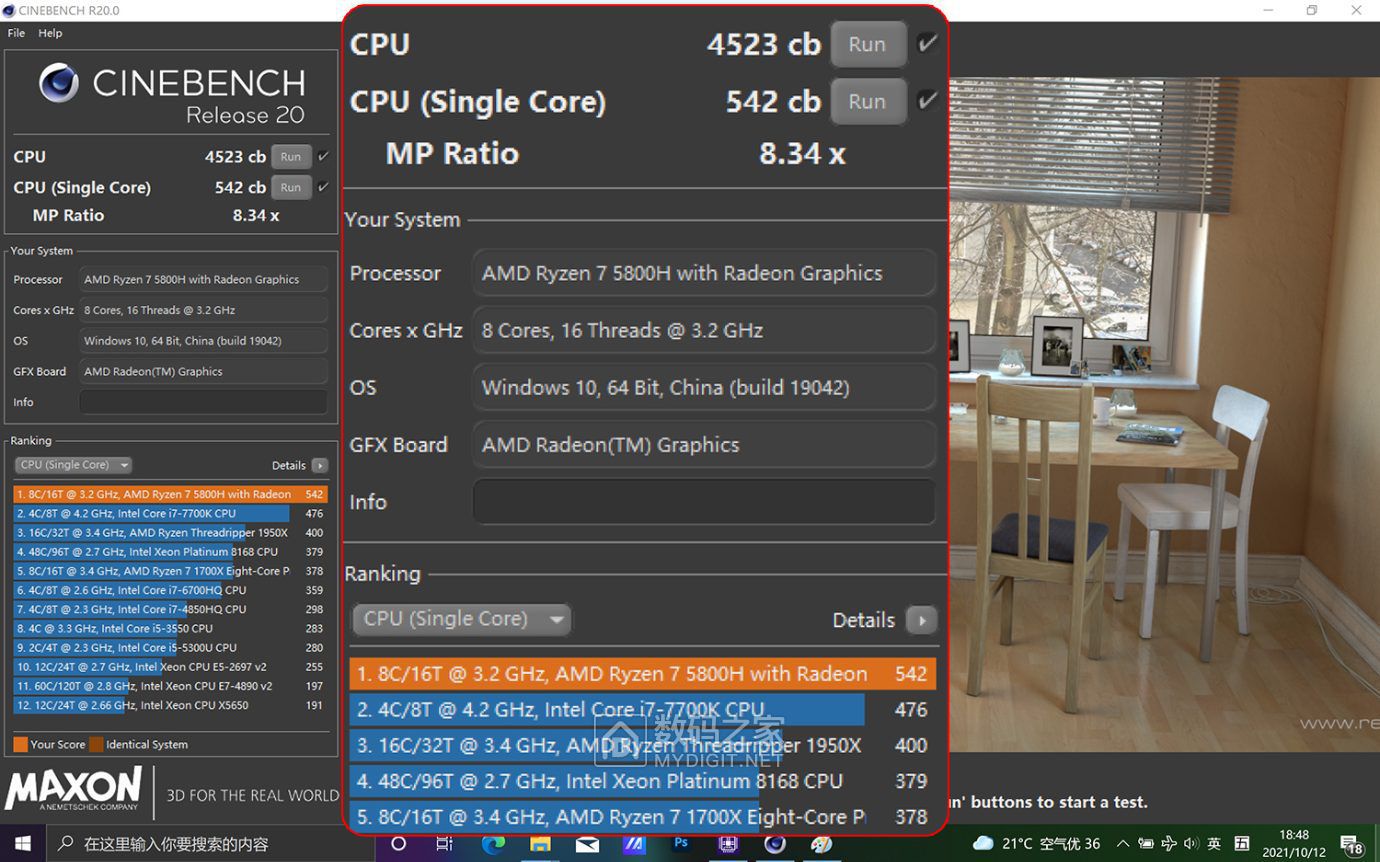Open the Windows Start menu
The image size is (1380, 862).
[22, 843]
